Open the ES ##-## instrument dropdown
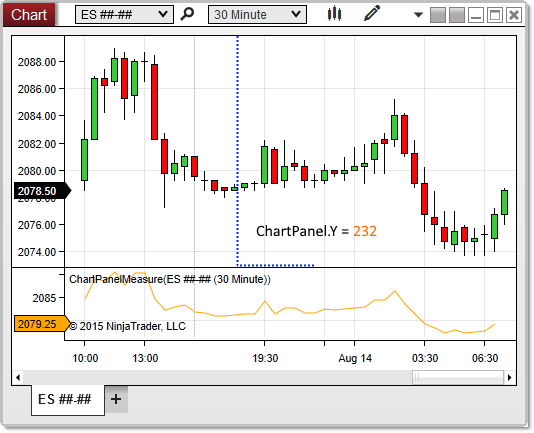The width and height of the screenshot is (534, 433). 124,15
